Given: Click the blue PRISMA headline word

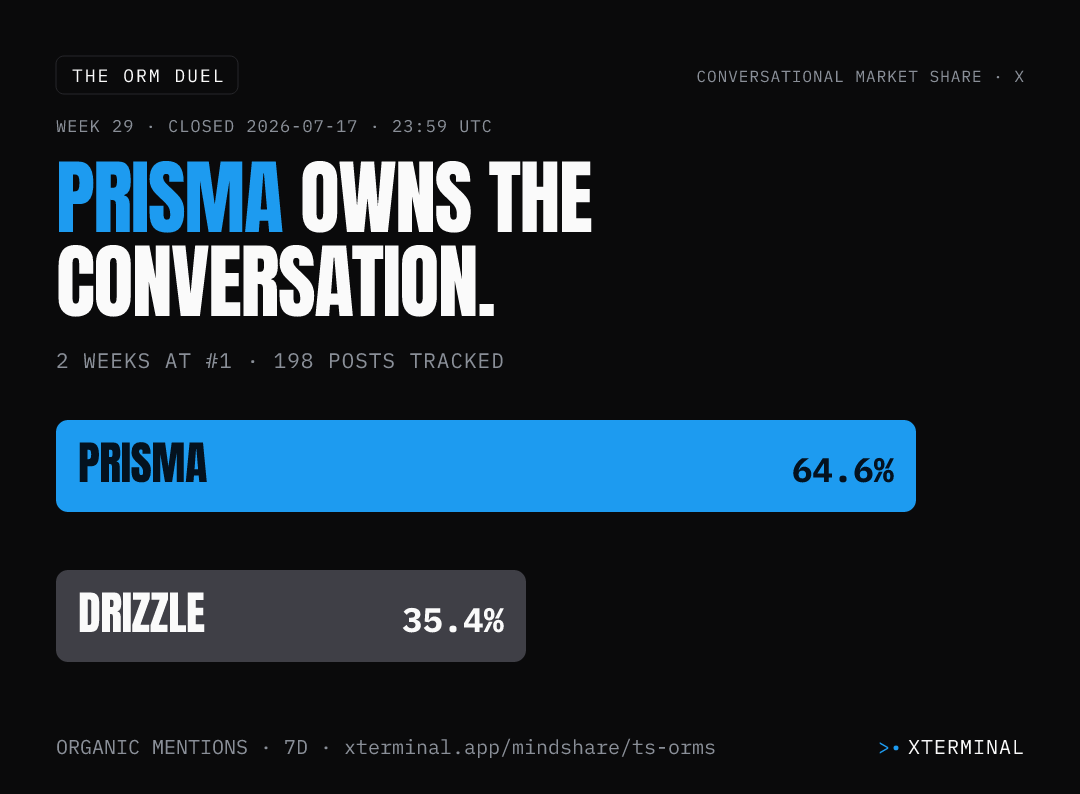Looking at the screenshot, I should (169, 198).
